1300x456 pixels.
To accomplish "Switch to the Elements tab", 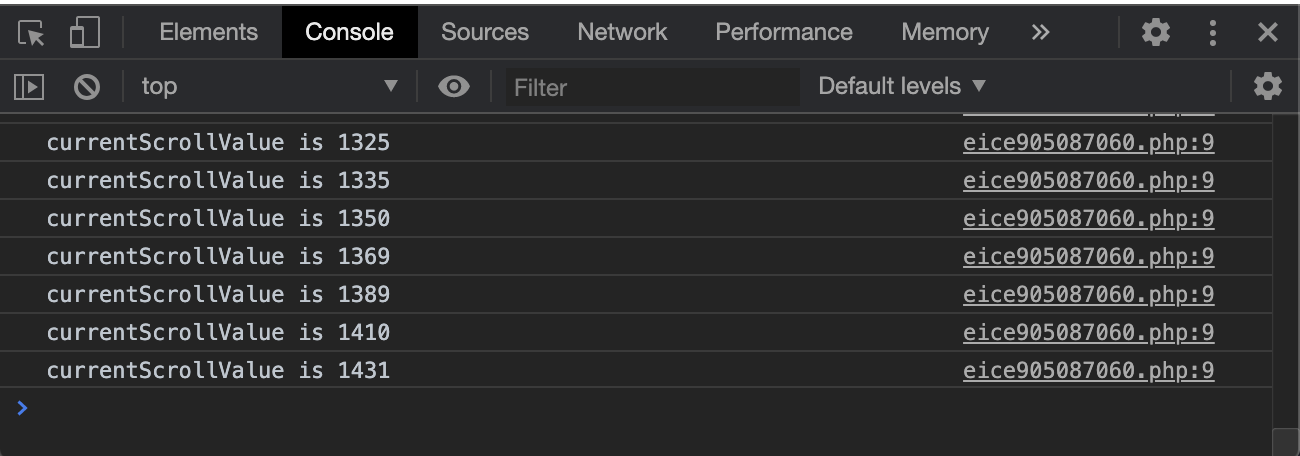I will 208,33.
